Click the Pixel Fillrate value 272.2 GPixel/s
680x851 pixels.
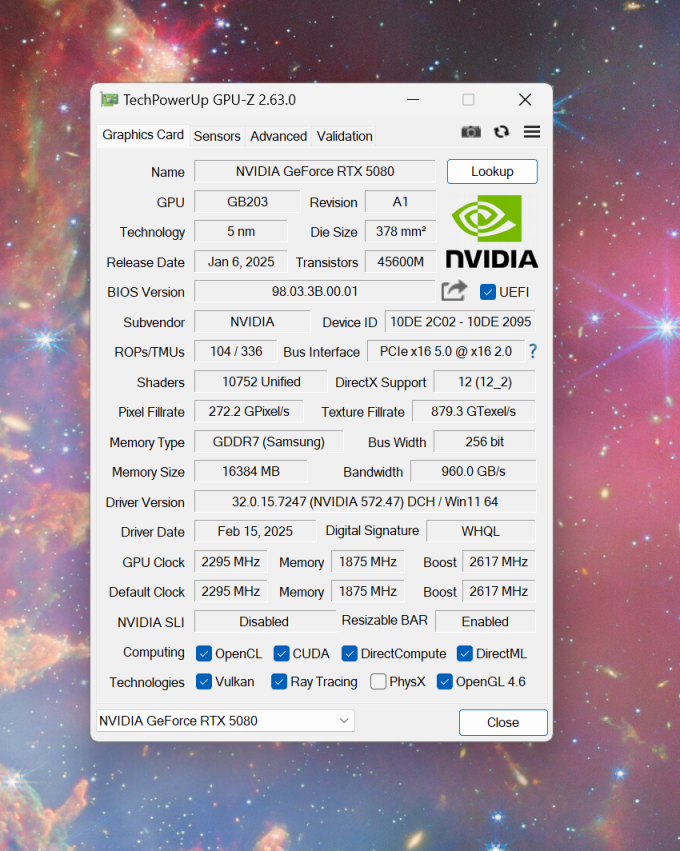tap(249, 412)
